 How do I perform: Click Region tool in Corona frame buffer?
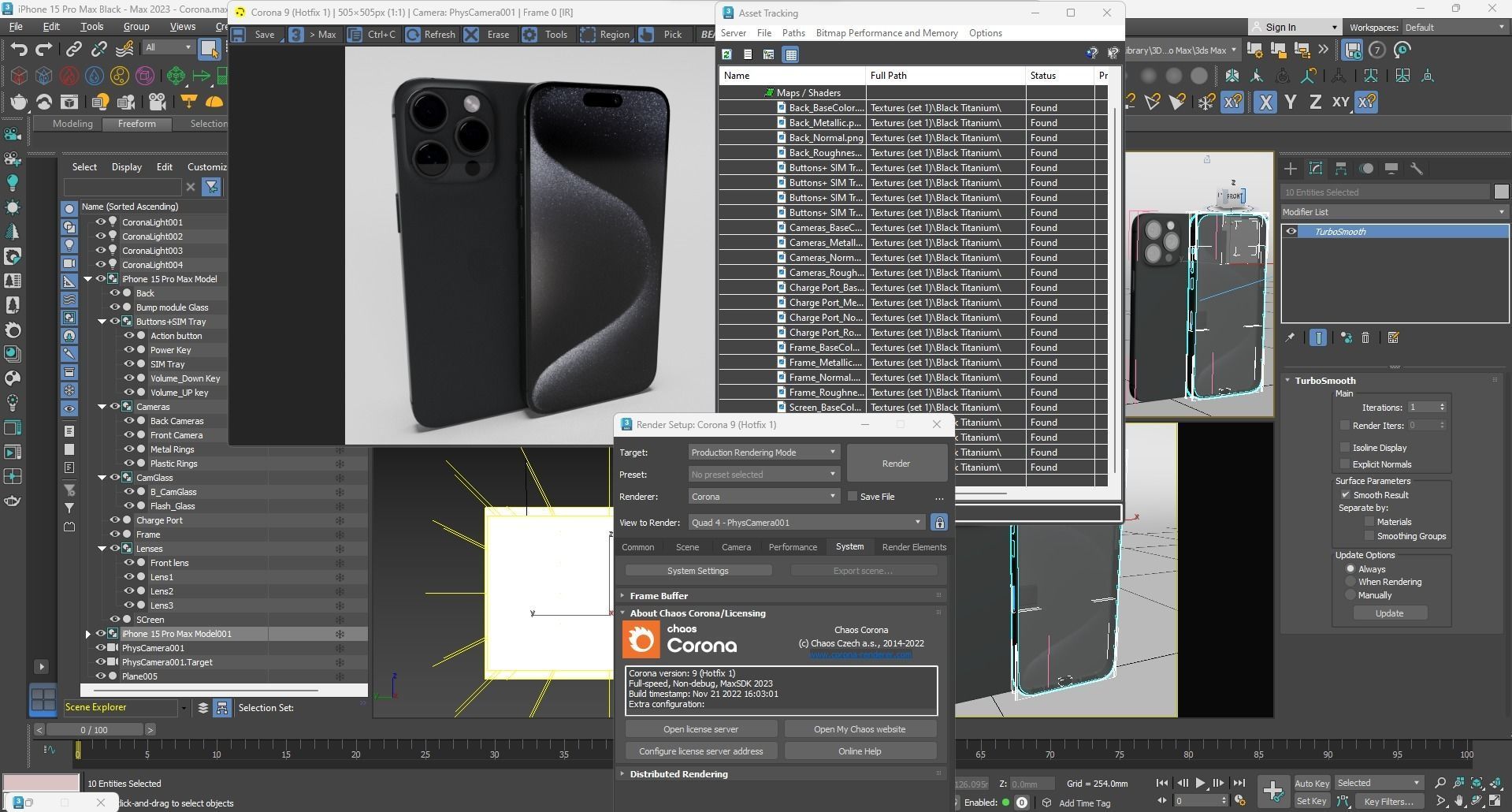point(604,35)
